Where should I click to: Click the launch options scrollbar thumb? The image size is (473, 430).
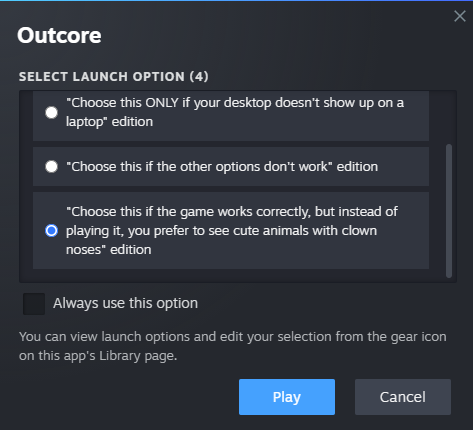point(449,211)
